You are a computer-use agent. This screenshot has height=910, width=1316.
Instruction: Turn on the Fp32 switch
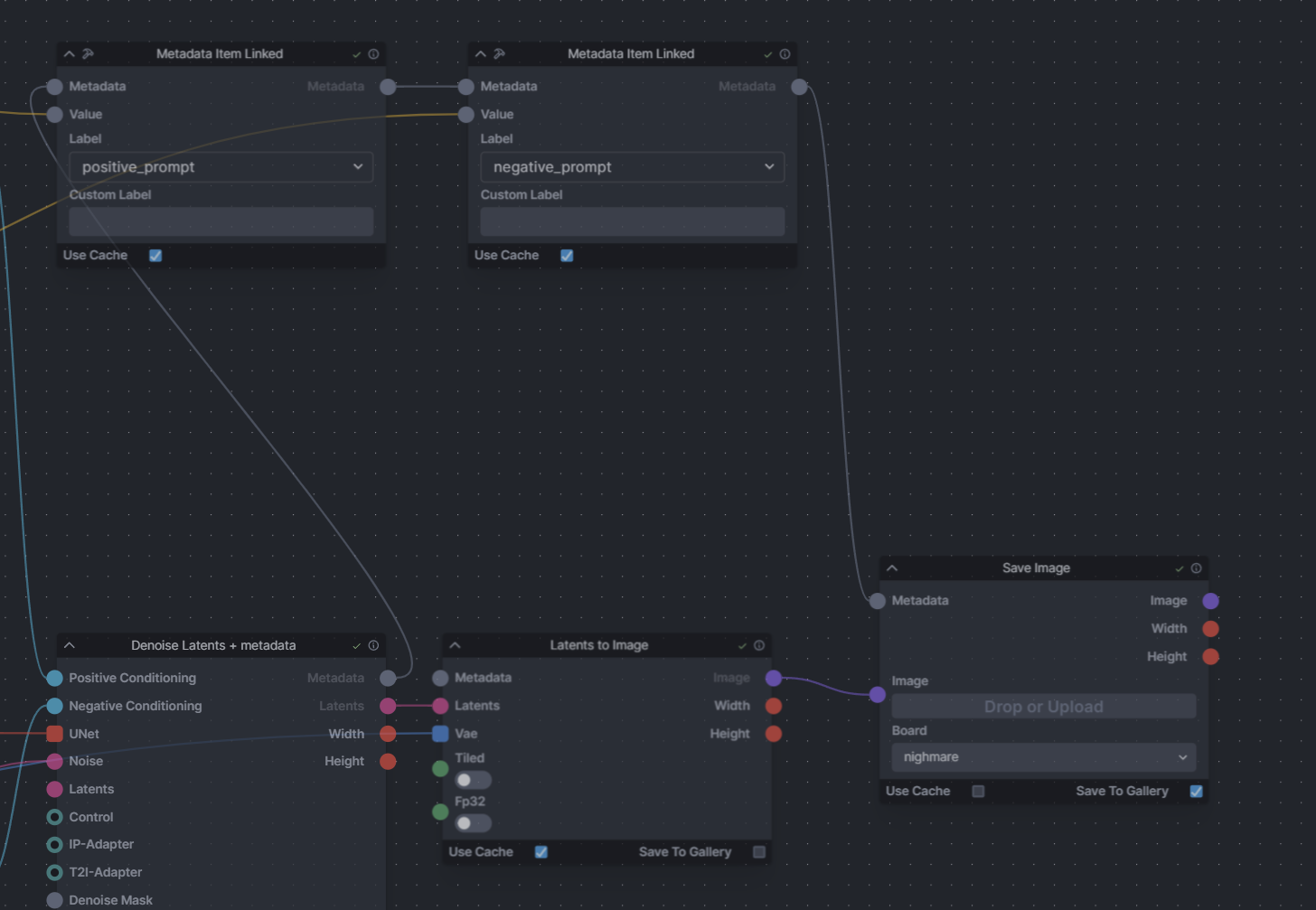[473, 823]
